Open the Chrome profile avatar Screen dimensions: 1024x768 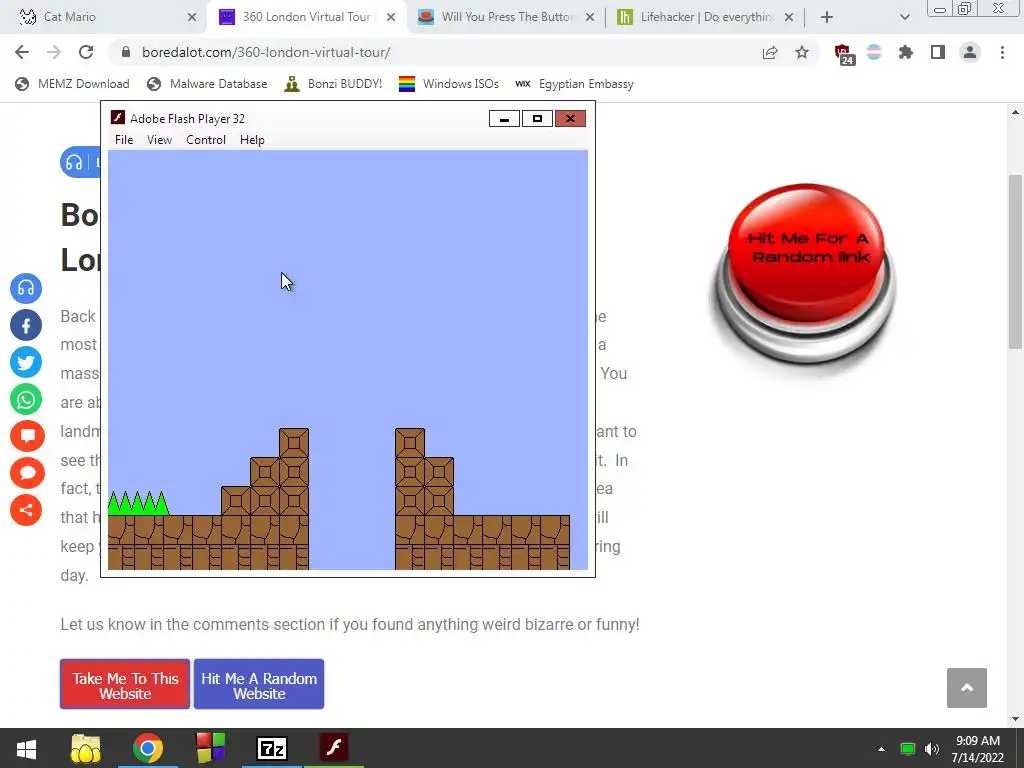click(970, 52)
